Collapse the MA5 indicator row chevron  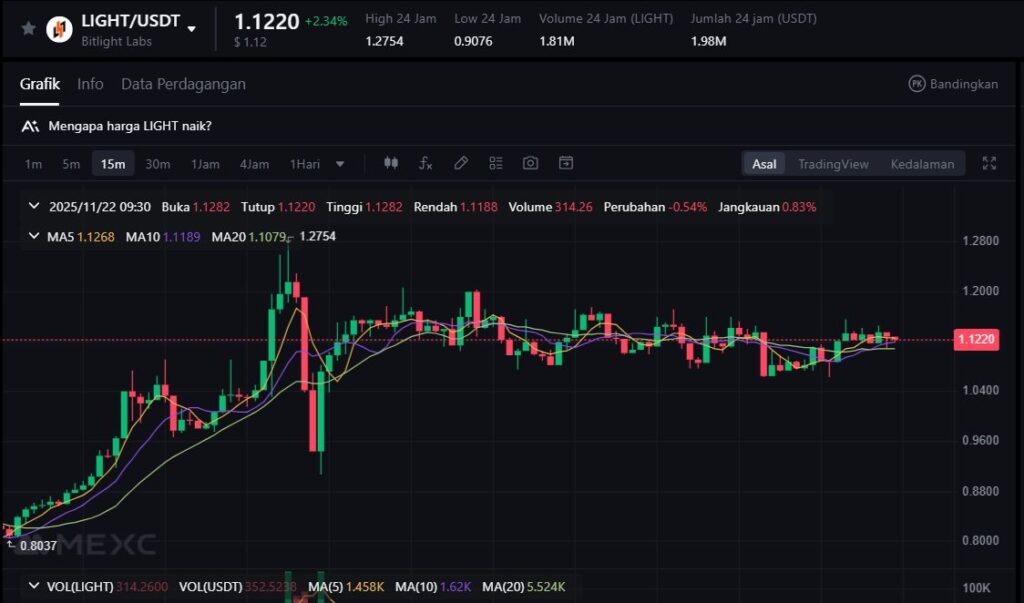click(35, 237)
